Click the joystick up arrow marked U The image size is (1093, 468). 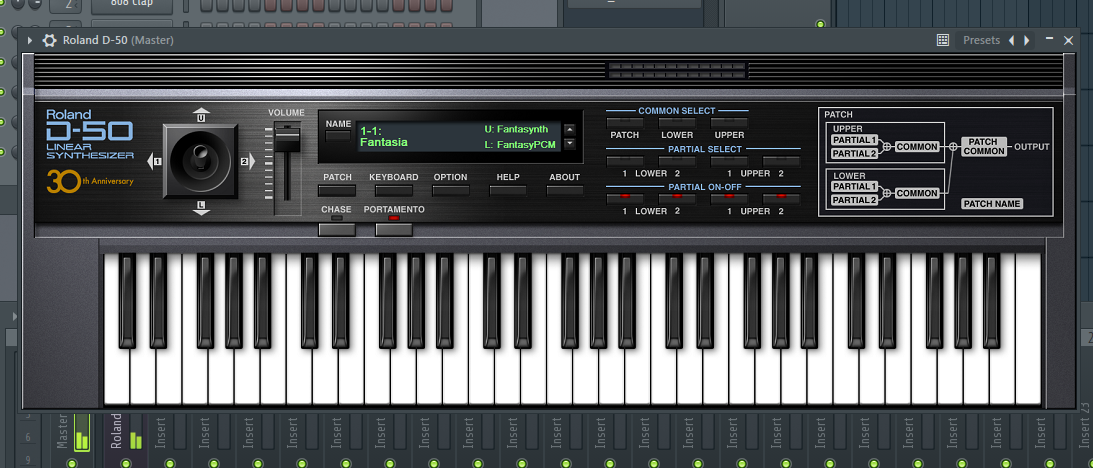pos(201,114)
